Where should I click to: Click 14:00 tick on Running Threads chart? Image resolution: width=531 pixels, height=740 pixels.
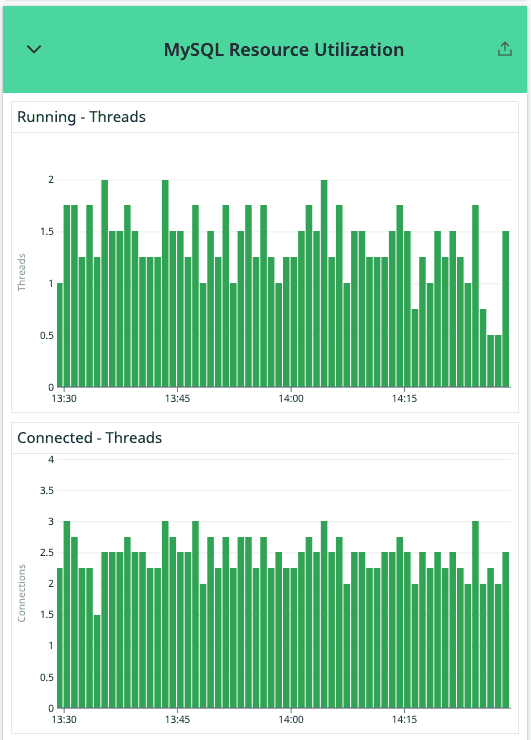(291, 398)
